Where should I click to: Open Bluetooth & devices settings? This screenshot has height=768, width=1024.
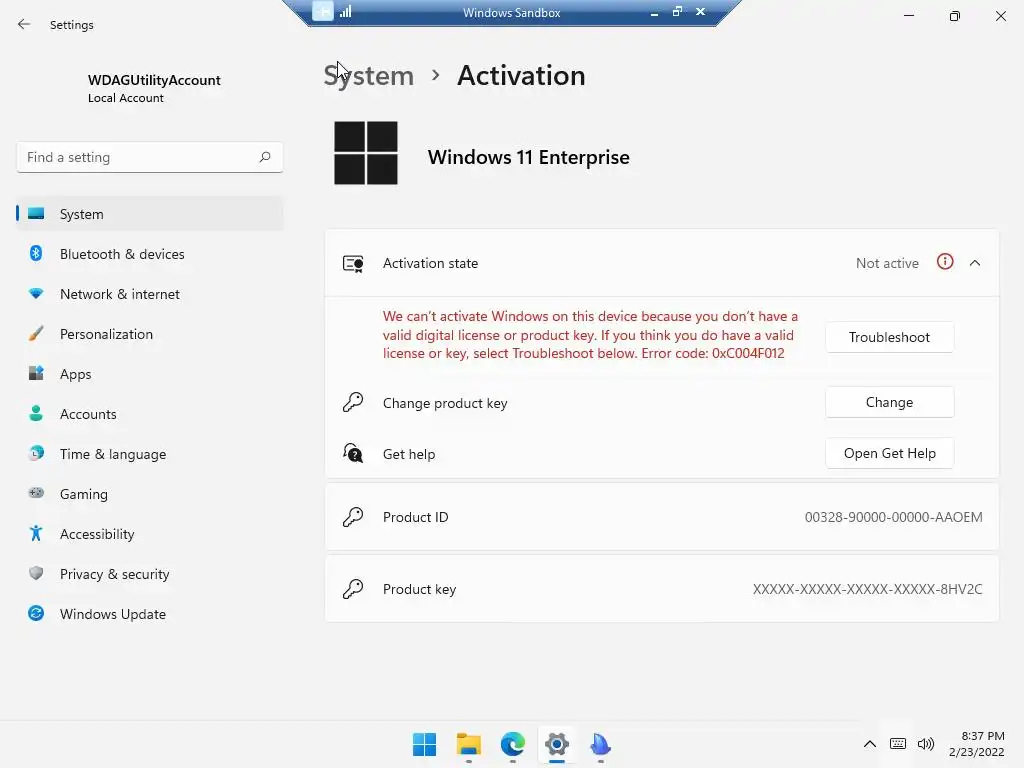150,254
